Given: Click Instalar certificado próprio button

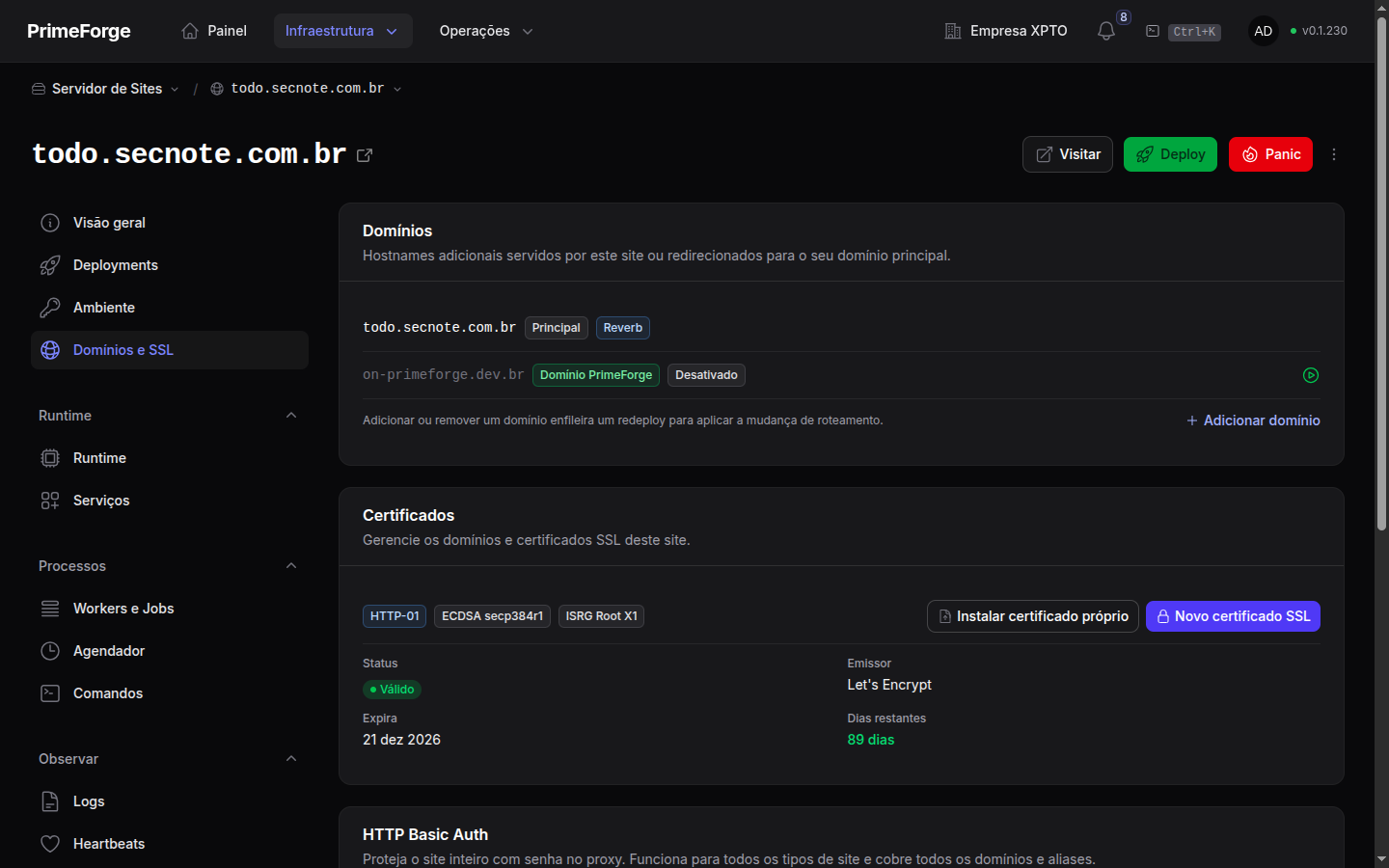Looking at the screenshot, I should point(1033,616).
